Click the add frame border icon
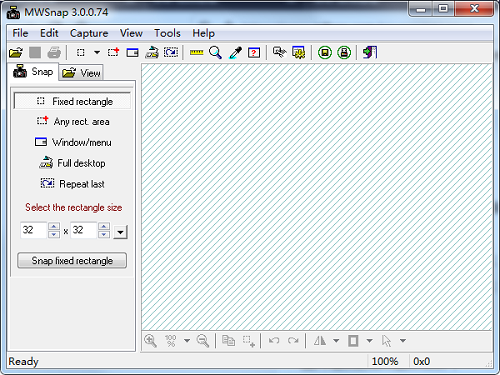The height and width of the screenshot is (375, 500). coord(353,341)
